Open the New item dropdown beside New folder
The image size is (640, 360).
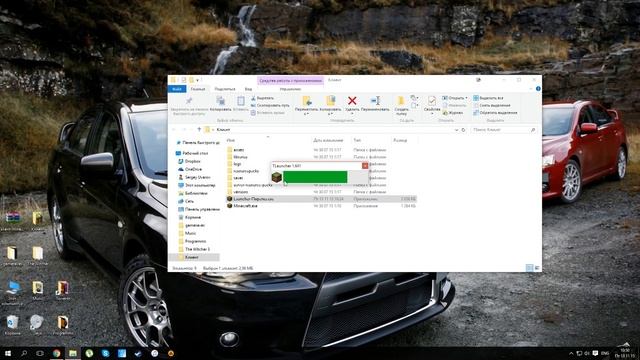[414, 98]
